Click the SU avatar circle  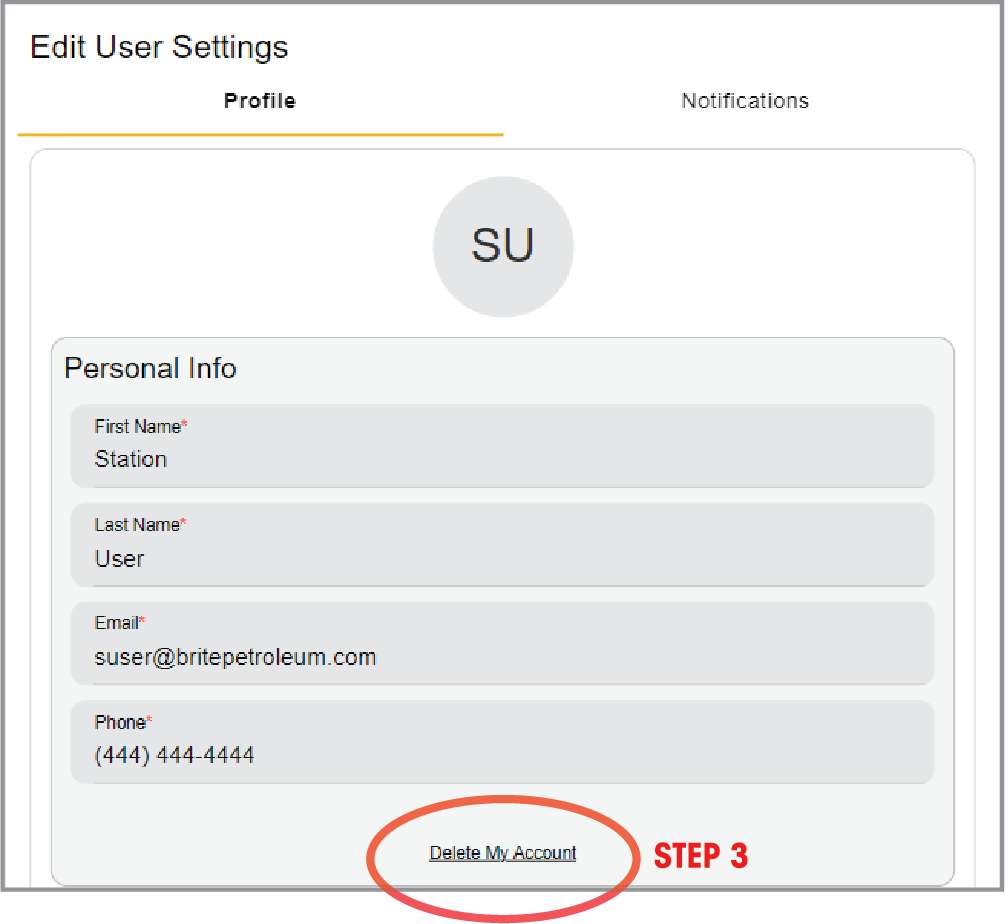503,247
